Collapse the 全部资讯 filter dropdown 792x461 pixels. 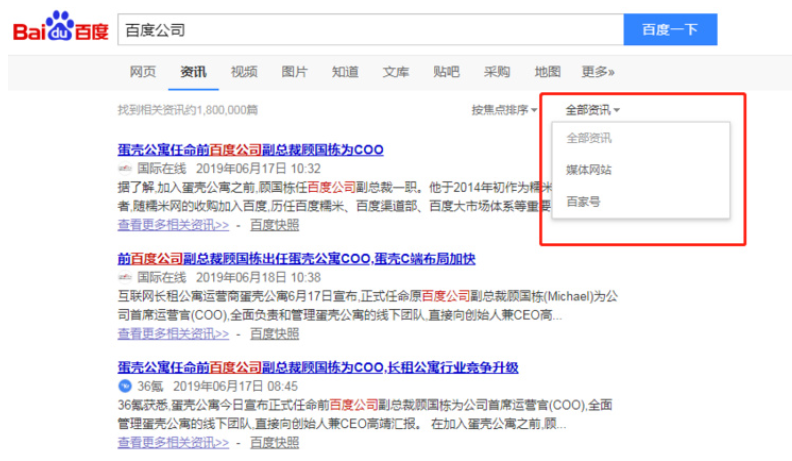click(592, 110)
